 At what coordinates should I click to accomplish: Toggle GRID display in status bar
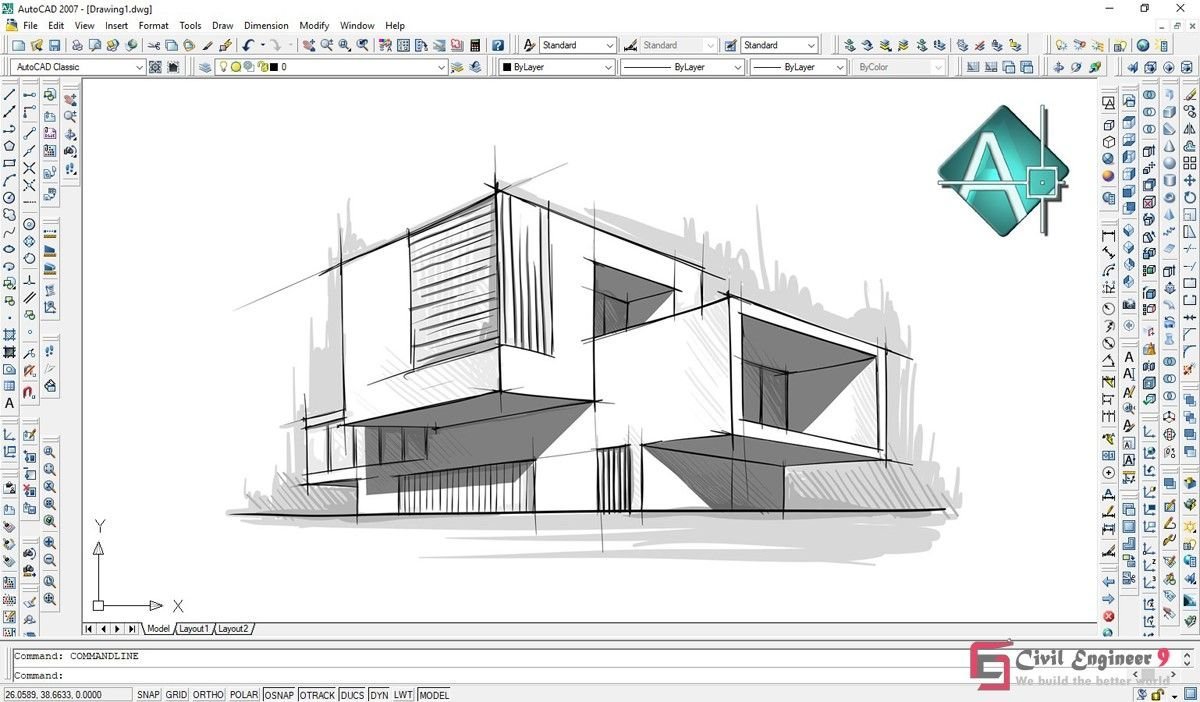tap(176, 694)
